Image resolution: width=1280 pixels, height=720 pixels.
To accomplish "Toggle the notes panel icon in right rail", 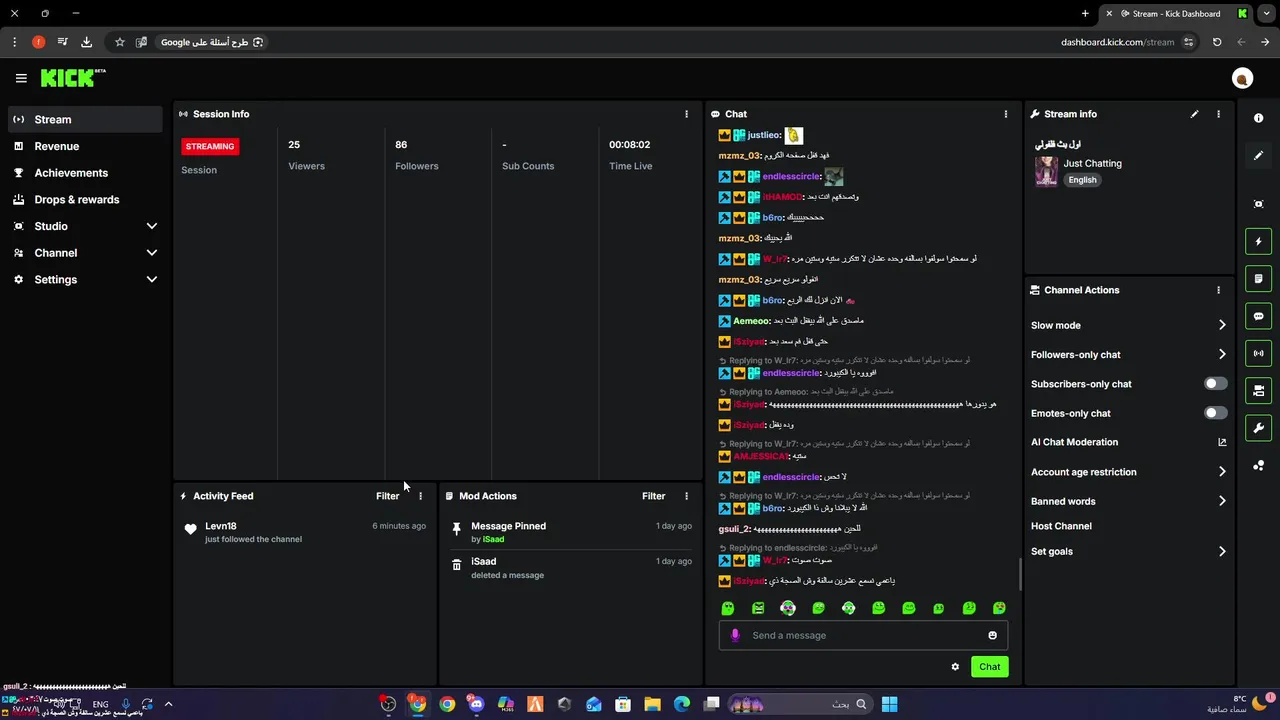I will 1258,278.
